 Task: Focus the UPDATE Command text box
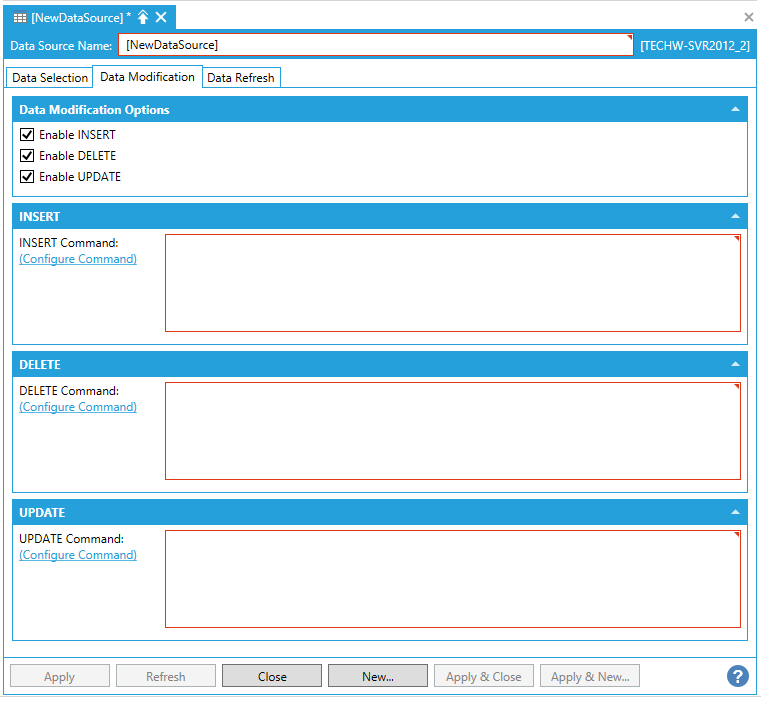tap(452, 578)
